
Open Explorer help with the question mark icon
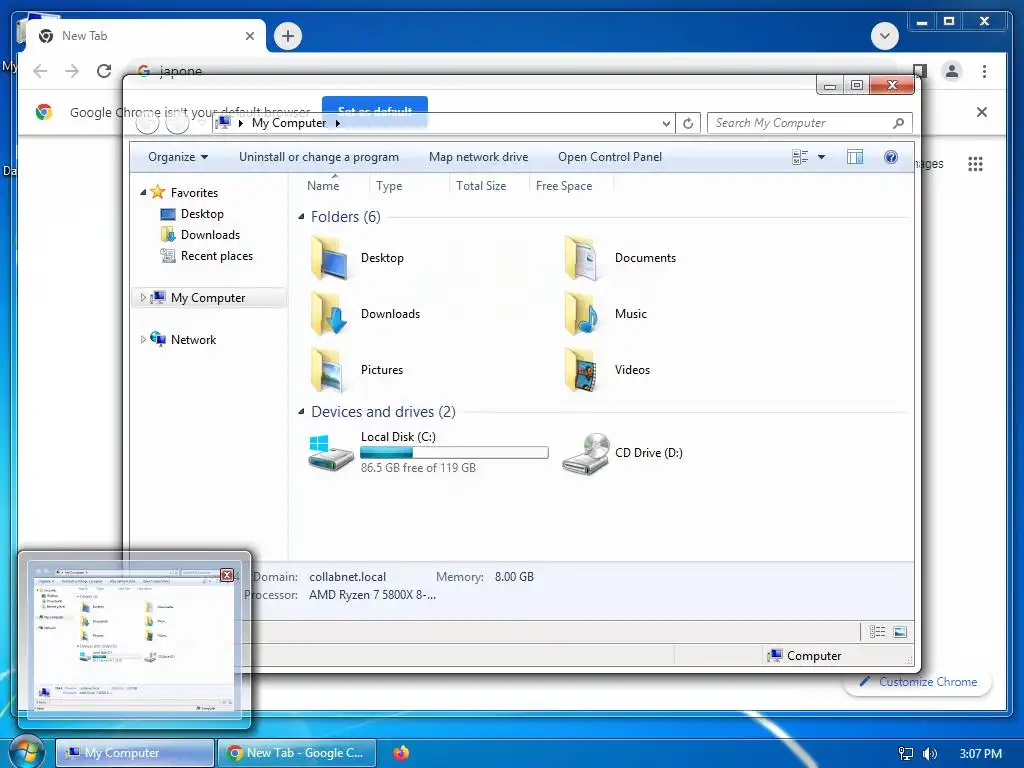[x=891, y=157]
